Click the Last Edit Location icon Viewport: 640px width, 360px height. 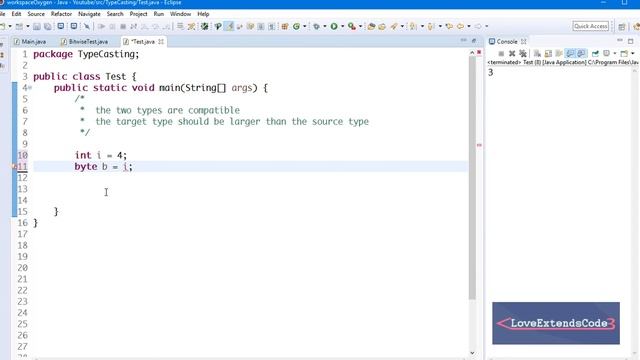click(x=449, y=27)
